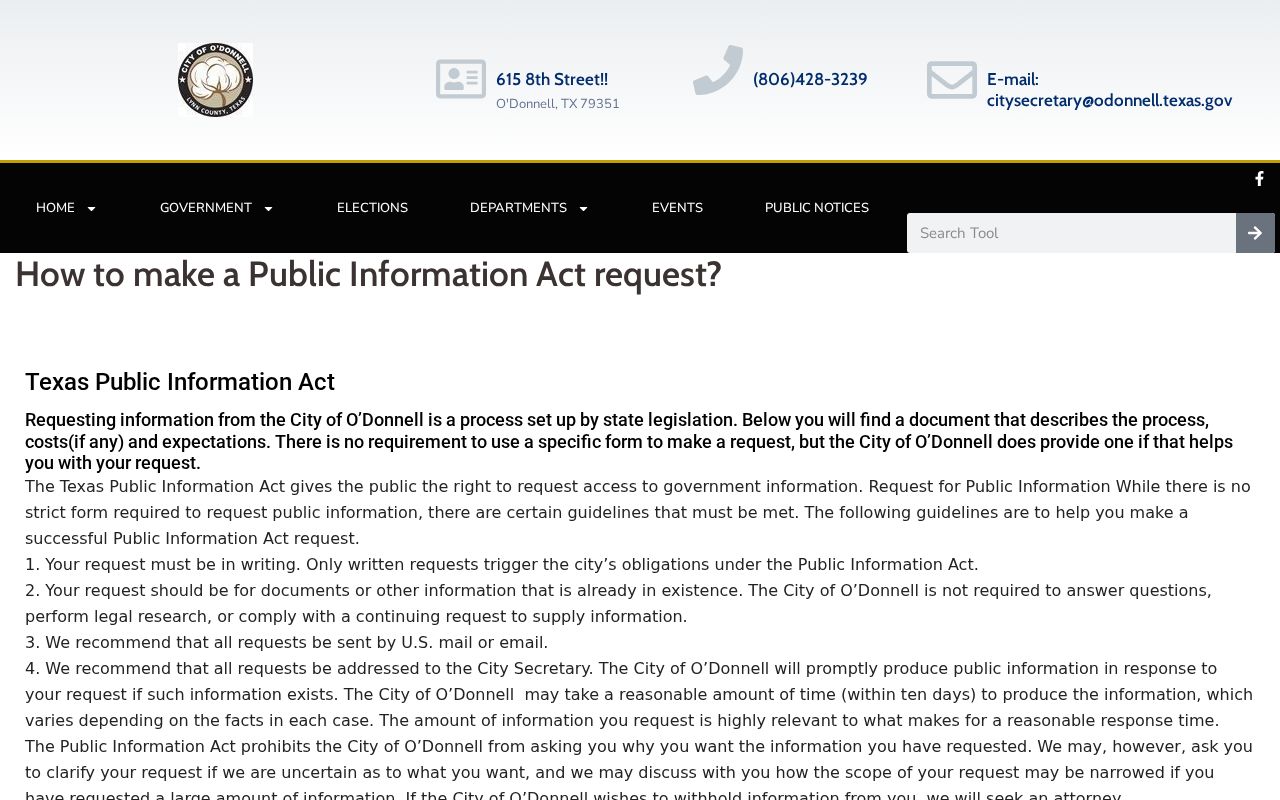Click the citysecretary@odonnell.texas.gov email link

(1109, 100)
